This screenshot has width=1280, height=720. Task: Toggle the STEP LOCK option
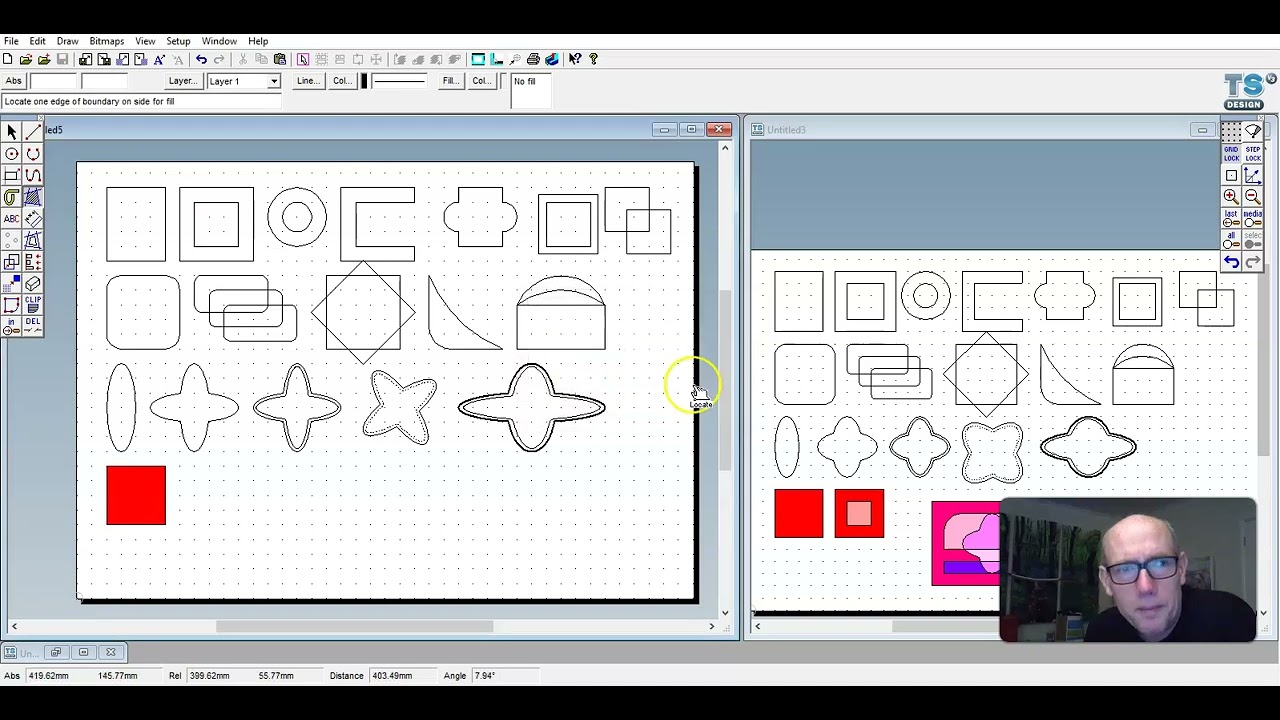[x=1253, y=154]
